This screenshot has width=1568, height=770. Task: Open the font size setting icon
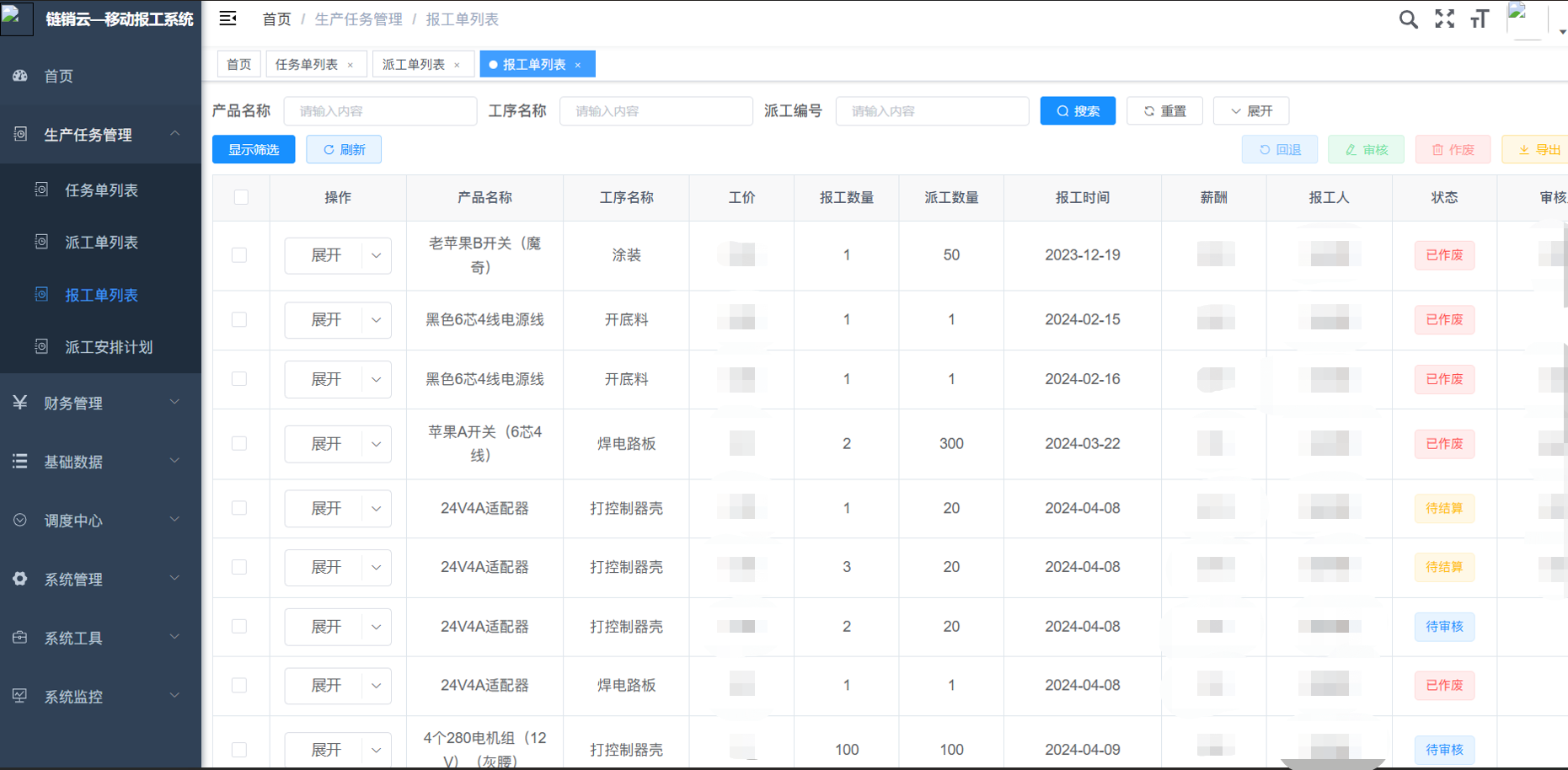pyautogui.click(x=1480, y=19)
